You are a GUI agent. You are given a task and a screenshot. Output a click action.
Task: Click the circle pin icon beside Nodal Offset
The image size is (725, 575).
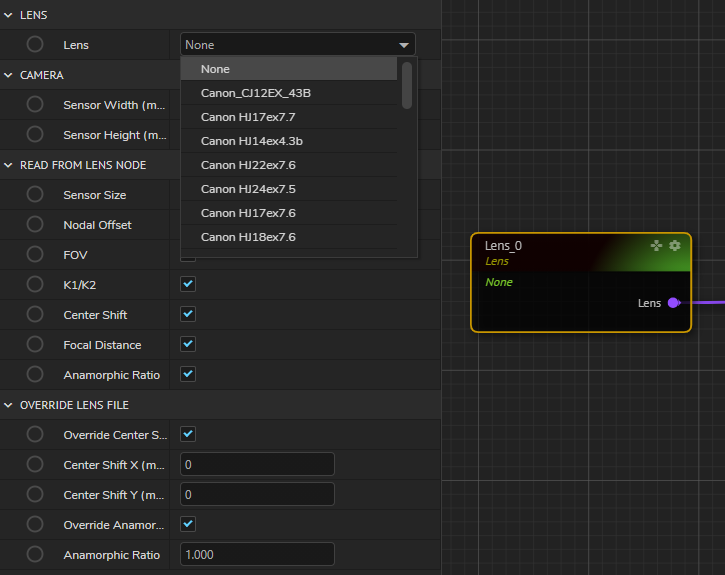(x=35, y=225)
